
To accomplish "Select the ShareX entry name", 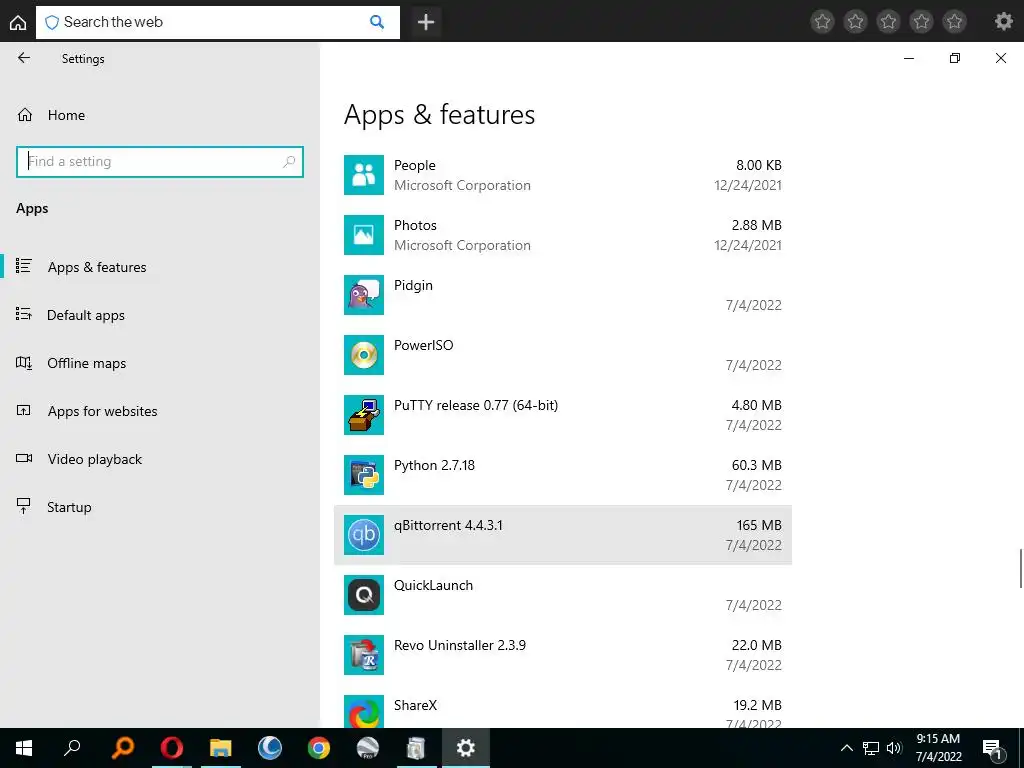I will pyautogui.click(x=415, y=706).
